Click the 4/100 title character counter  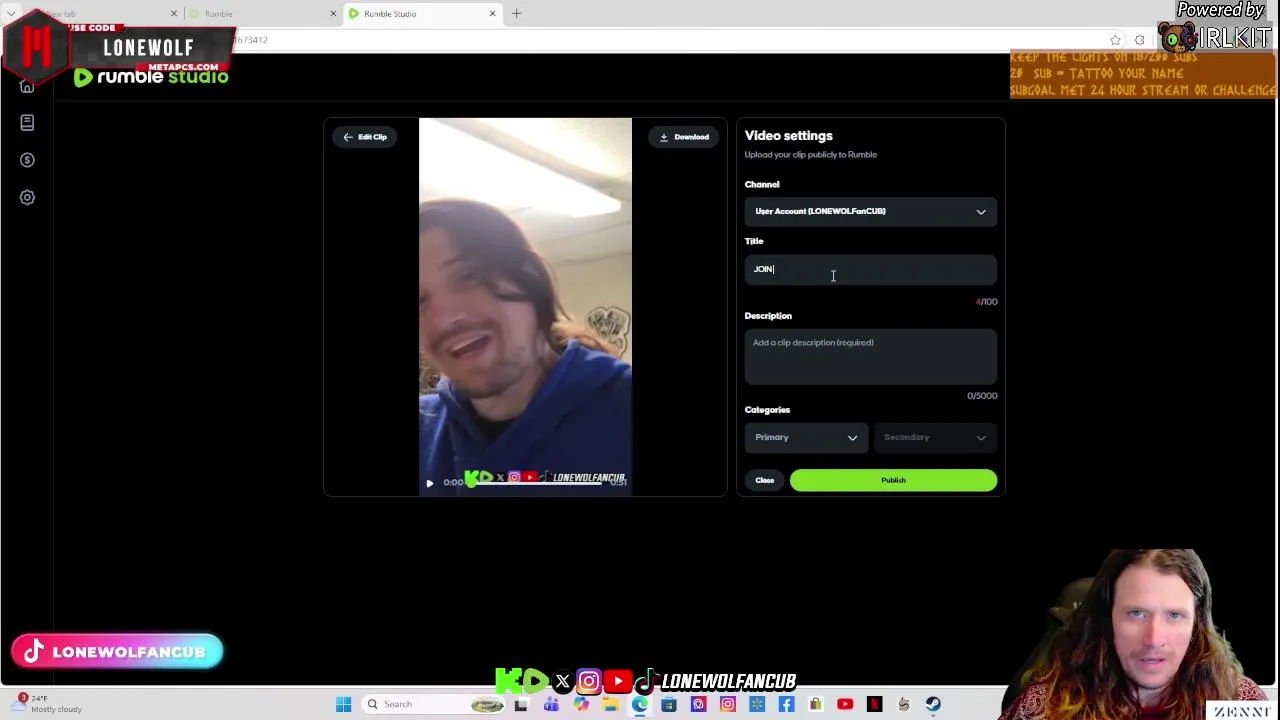point(986,302)
